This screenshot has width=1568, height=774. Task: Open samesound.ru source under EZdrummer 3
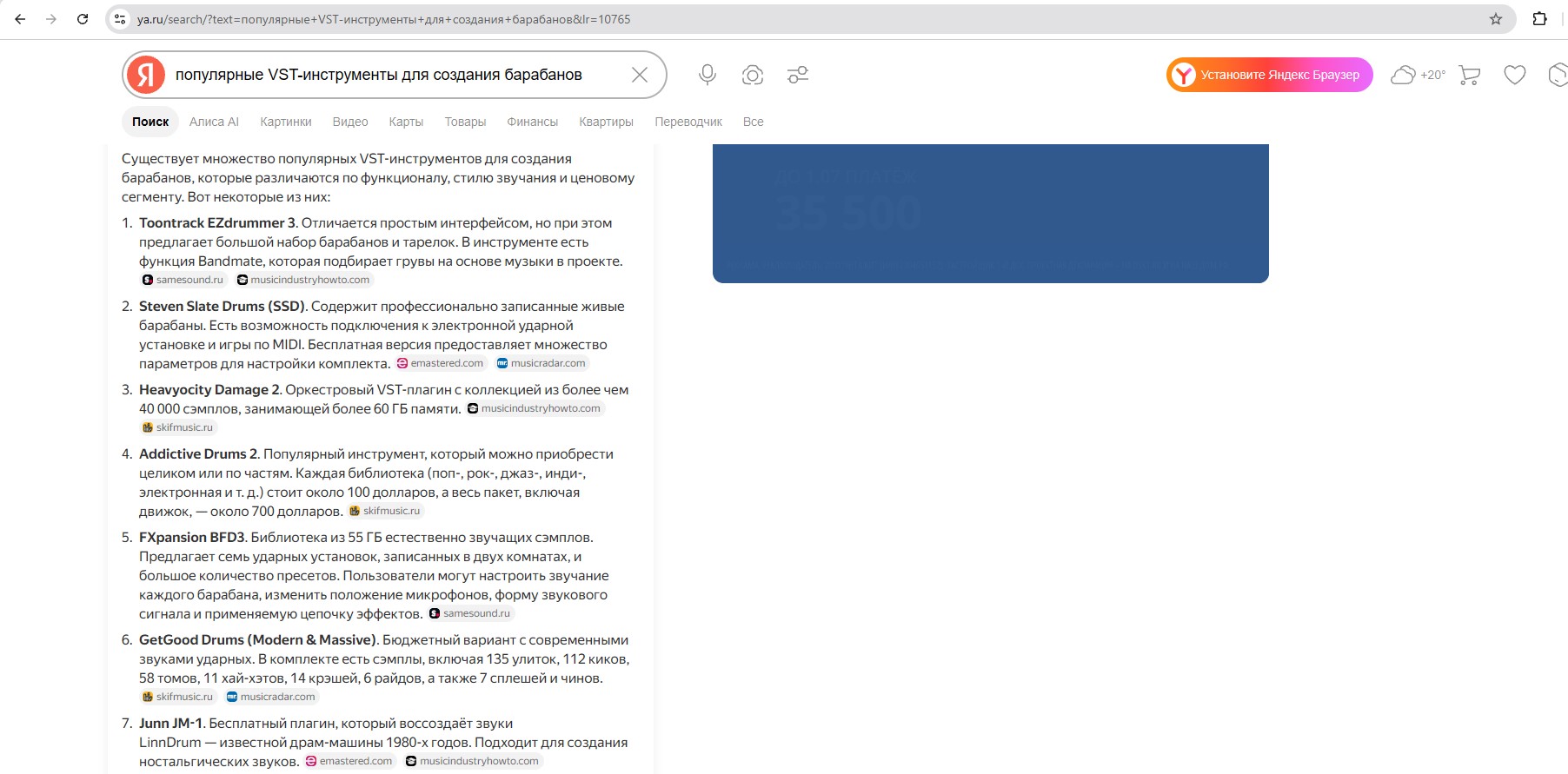(x=183, y=280)
